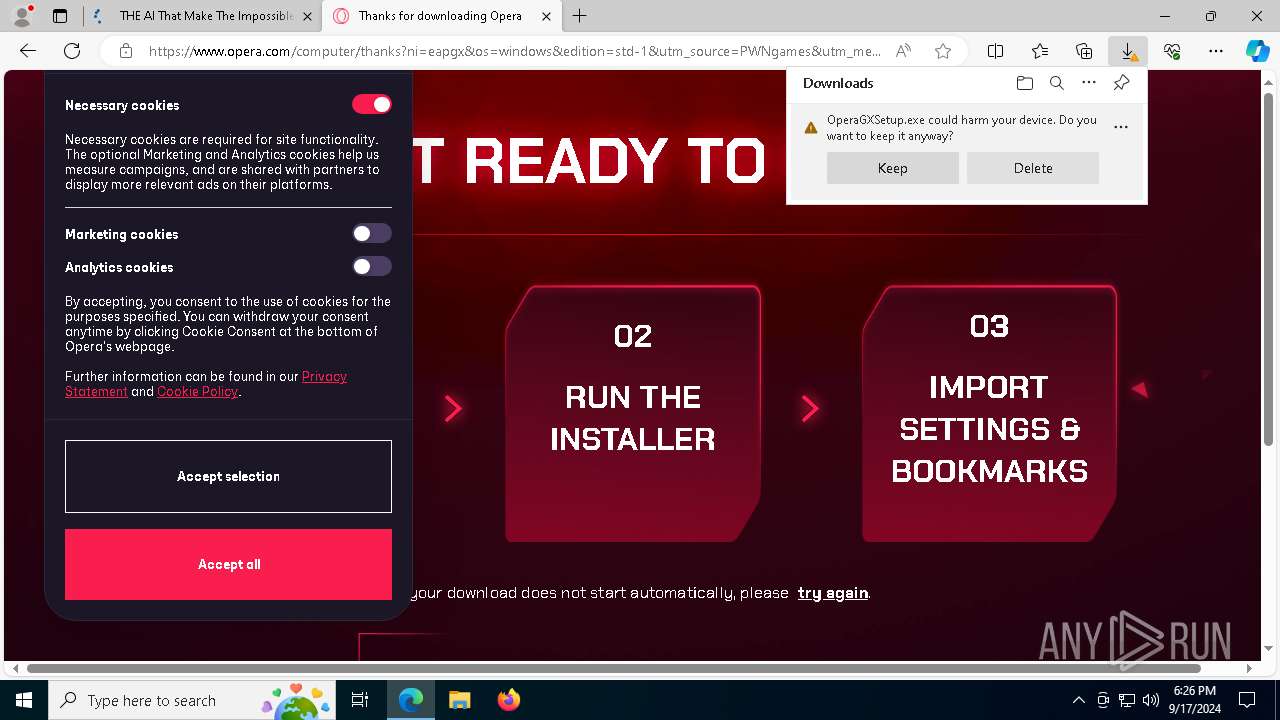Toggle Necessary cookies switch
Image resolution: width=1280 pixels, height=720 pixels.
pyautogui.click(x=371, y=104)
